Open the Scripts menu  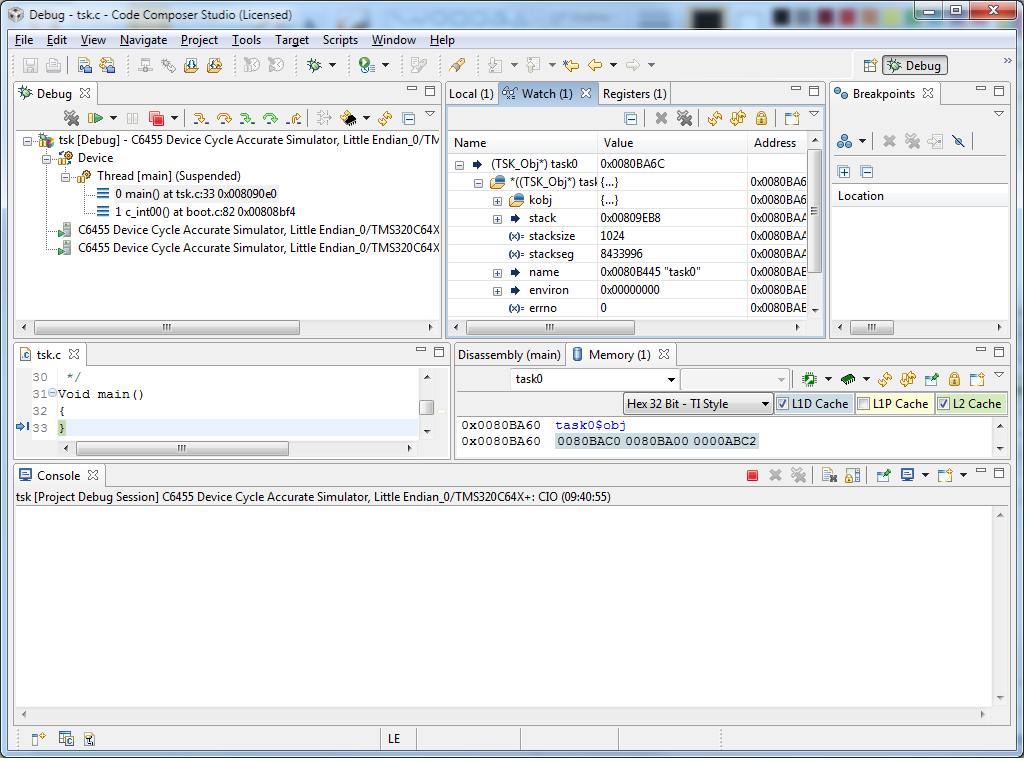click(x=340, y=40)
